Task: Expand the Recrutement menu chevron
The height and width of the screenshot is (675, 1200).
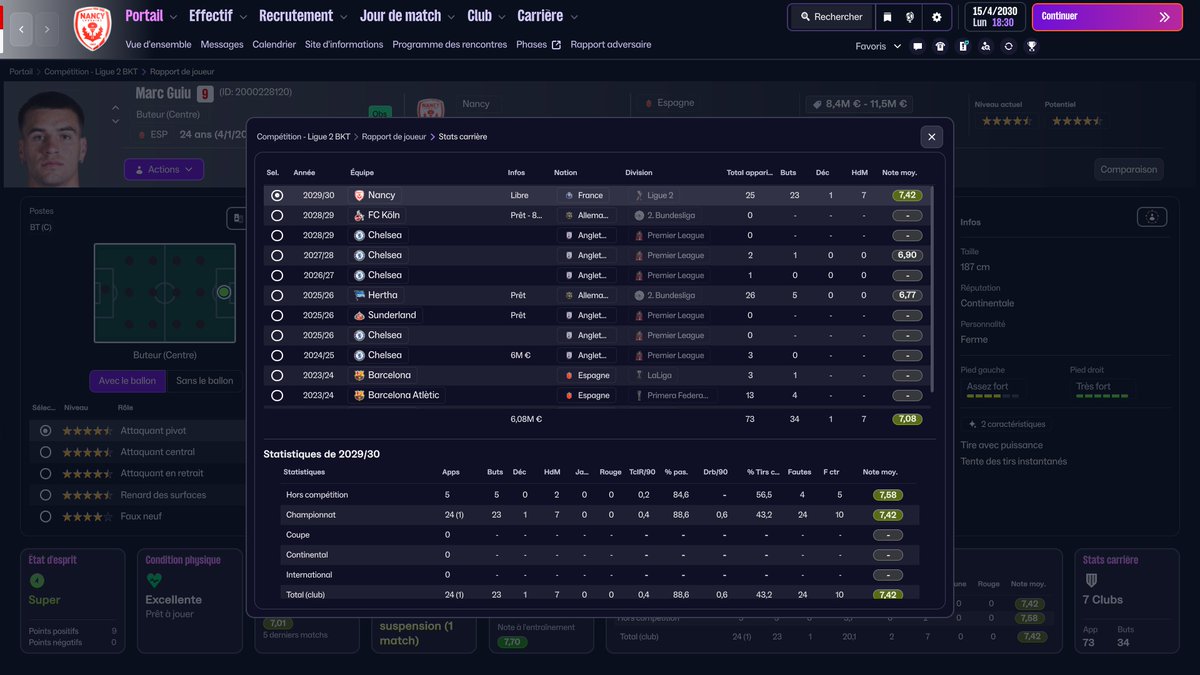Action: [344, 17]
